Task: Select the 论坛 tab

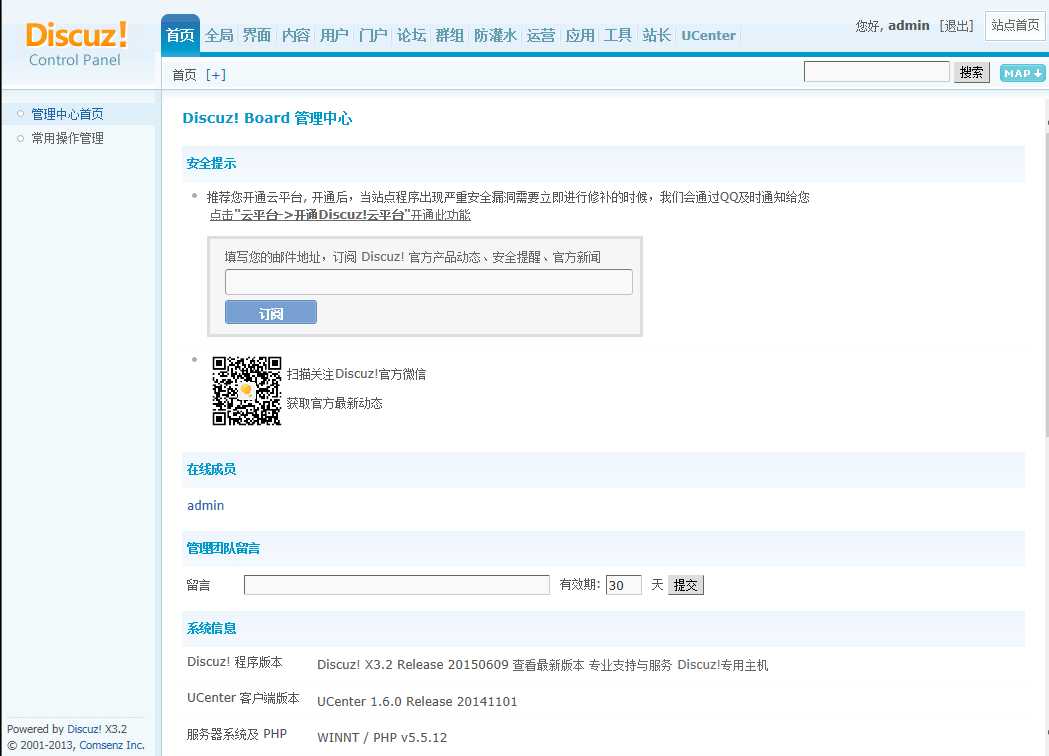Action: [411, 35]
